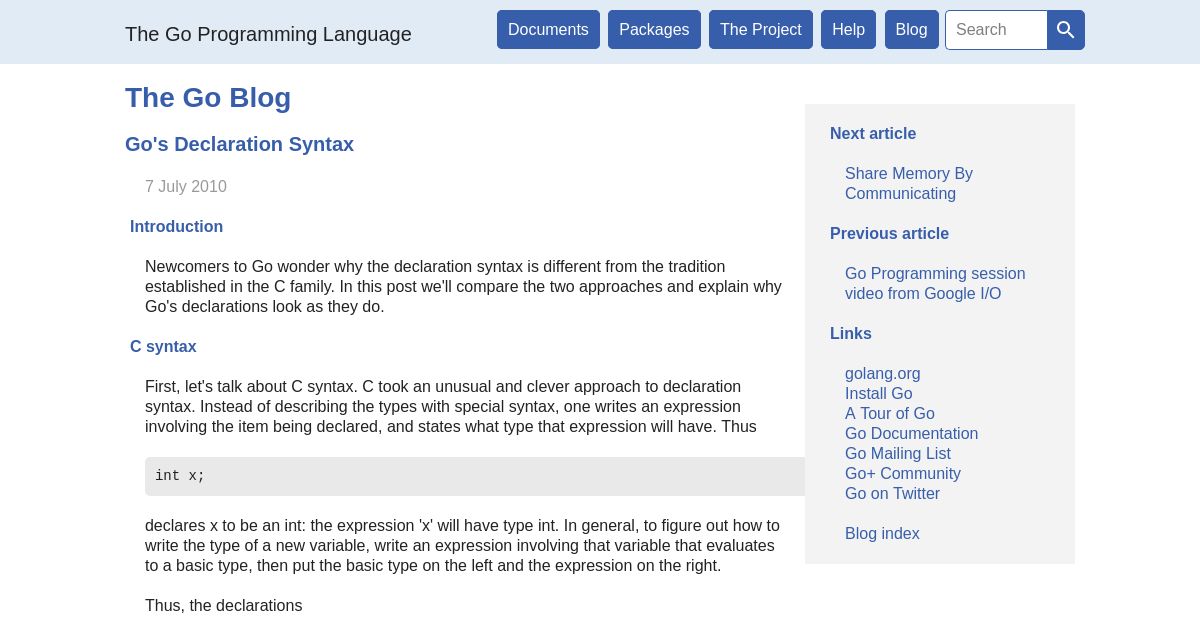Go to the Blog nav button

911,30
